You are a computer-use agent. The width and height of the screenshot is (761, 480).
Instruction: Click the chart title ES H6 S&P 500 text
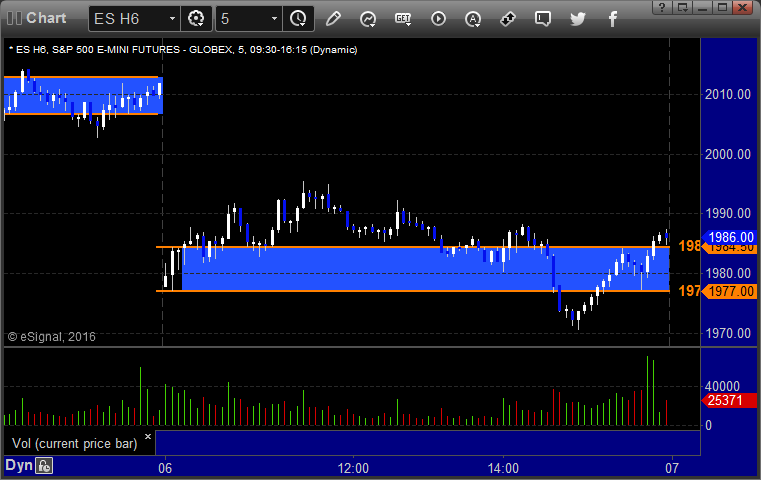coord(183,50)
